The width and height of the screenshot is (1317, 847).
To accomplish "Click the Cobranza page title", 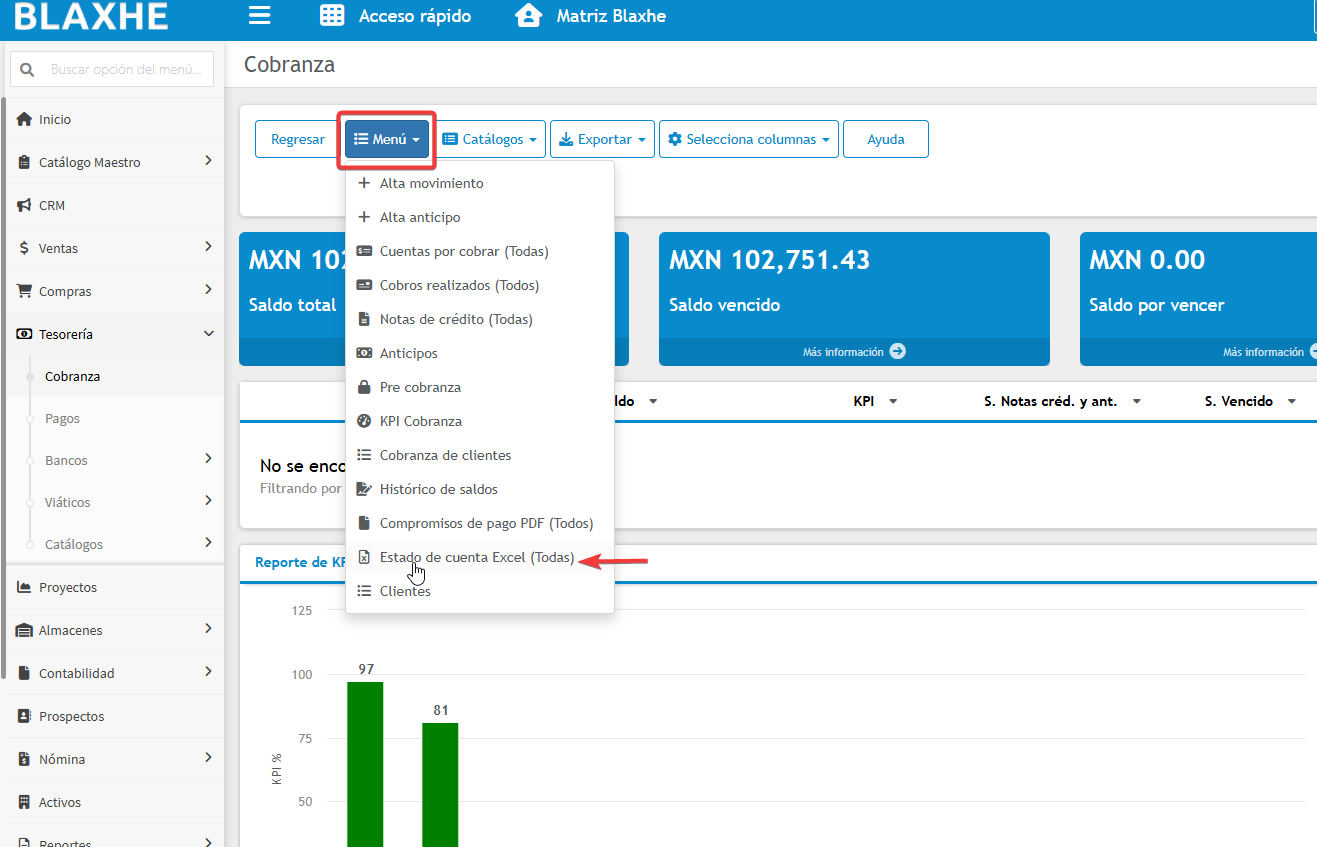I will coord(289,65).
